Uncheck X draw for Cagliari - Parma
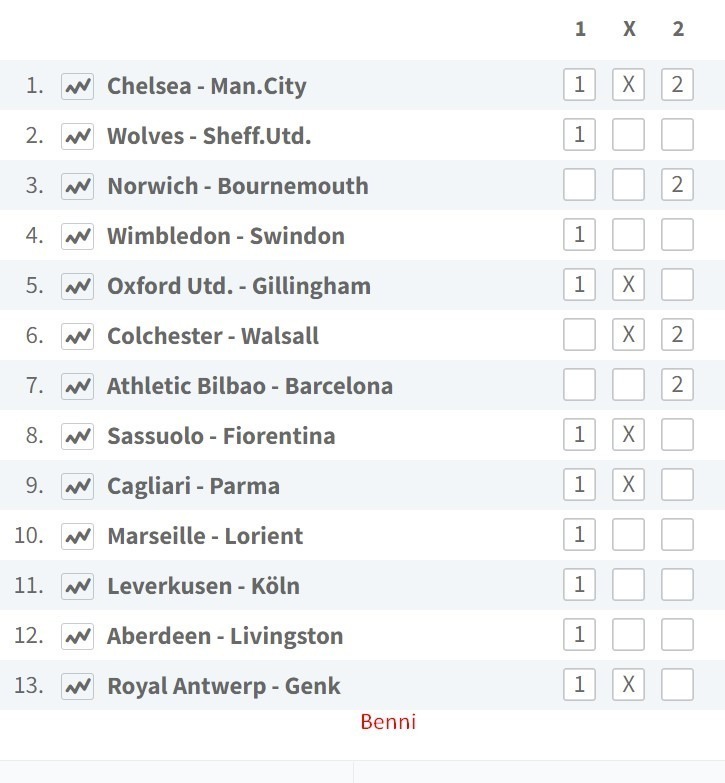The height and width of the screenshot is (783, 725). [x=628, y=484]
